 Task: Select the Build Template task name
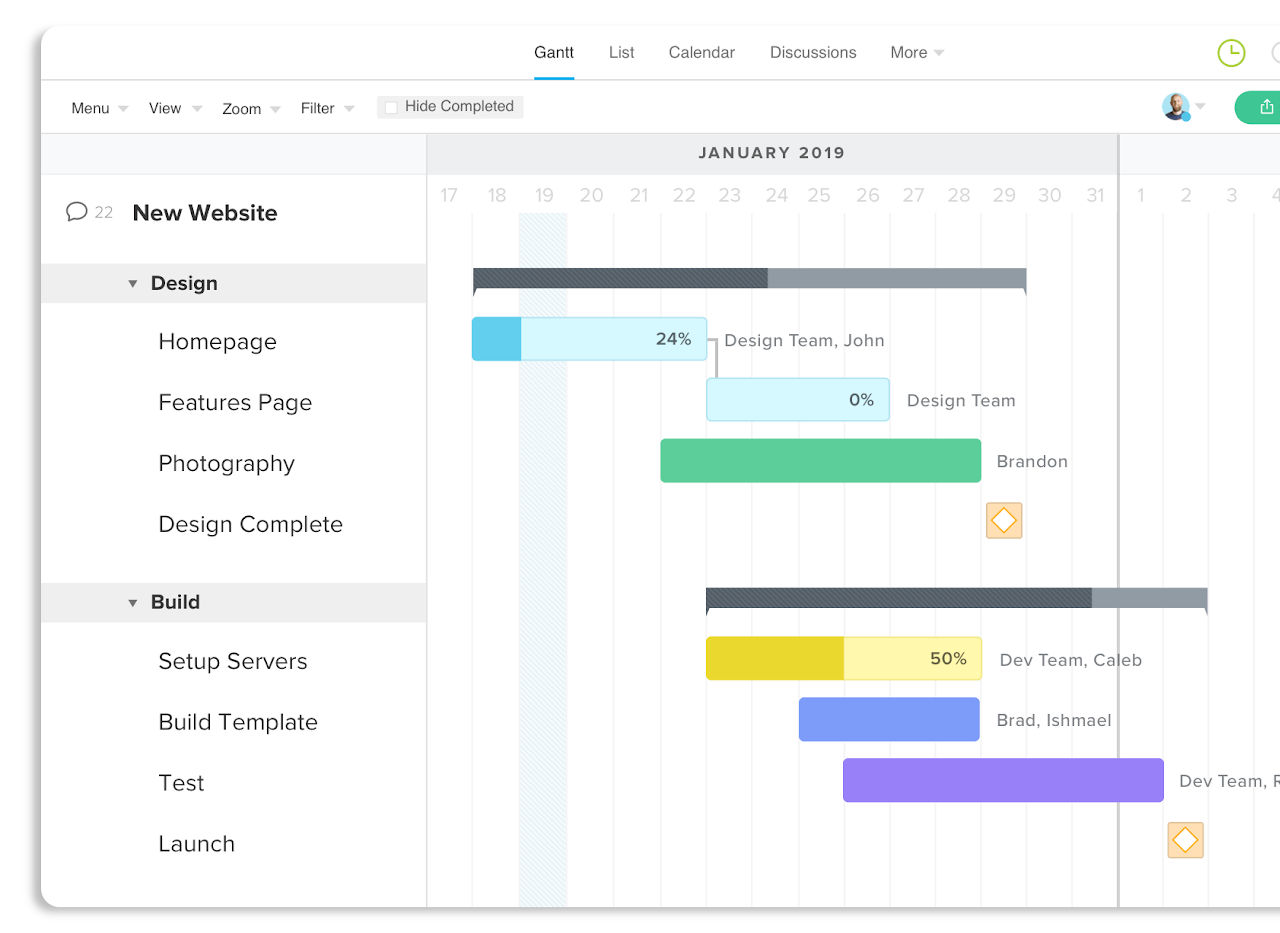coord(238,723)
